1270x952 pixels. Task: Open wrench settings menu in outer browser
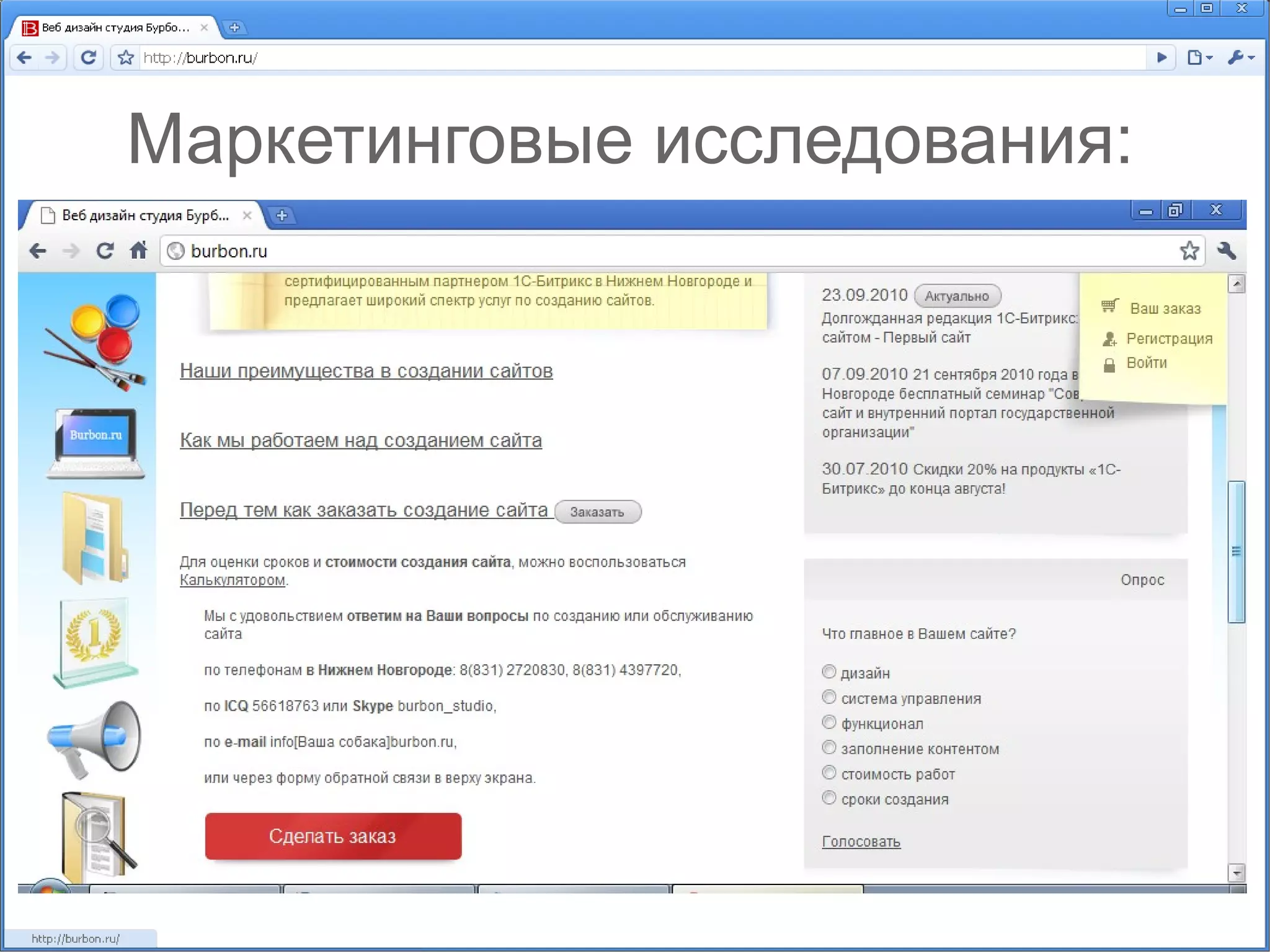tap(1241, 58)
